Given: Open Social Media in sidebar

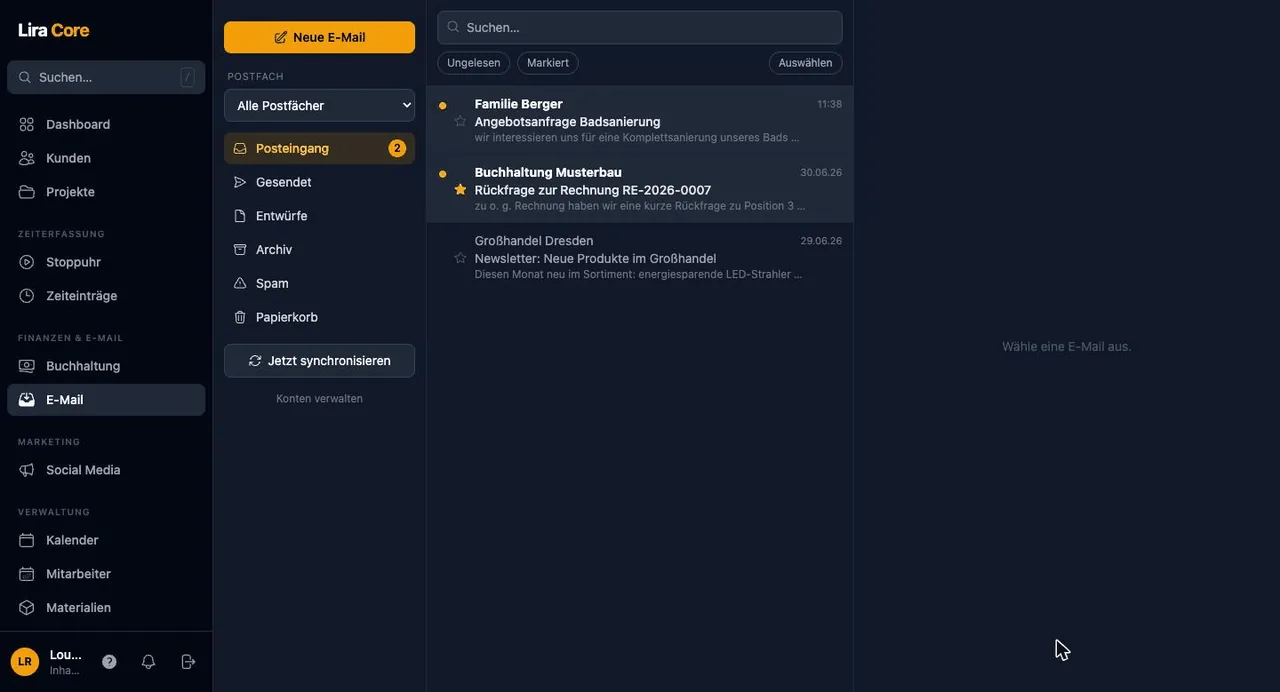Looking at the screenshot, I should pyautogui.click(x=106, y=470).
